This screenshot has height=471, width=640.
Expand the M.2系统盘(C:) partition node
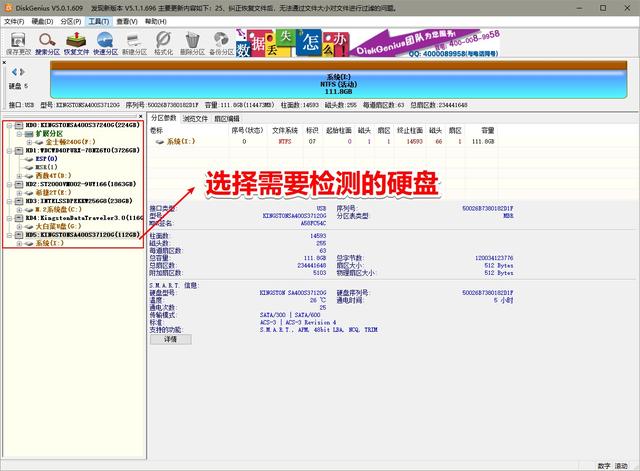coord(19,210)
